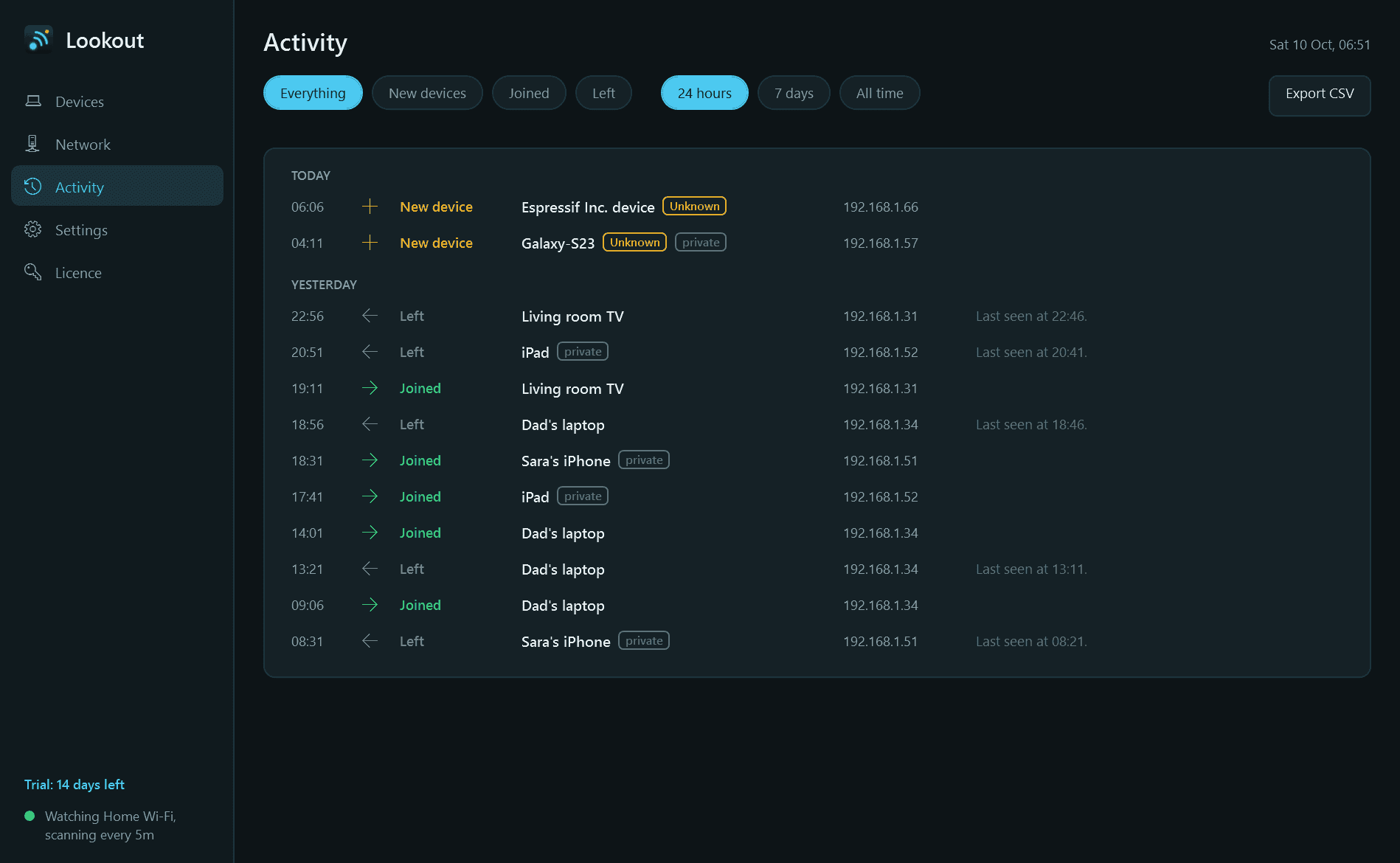Click the joined arrow icon at 09:06
Viewport: 1400px width, 863px height.
370,605
